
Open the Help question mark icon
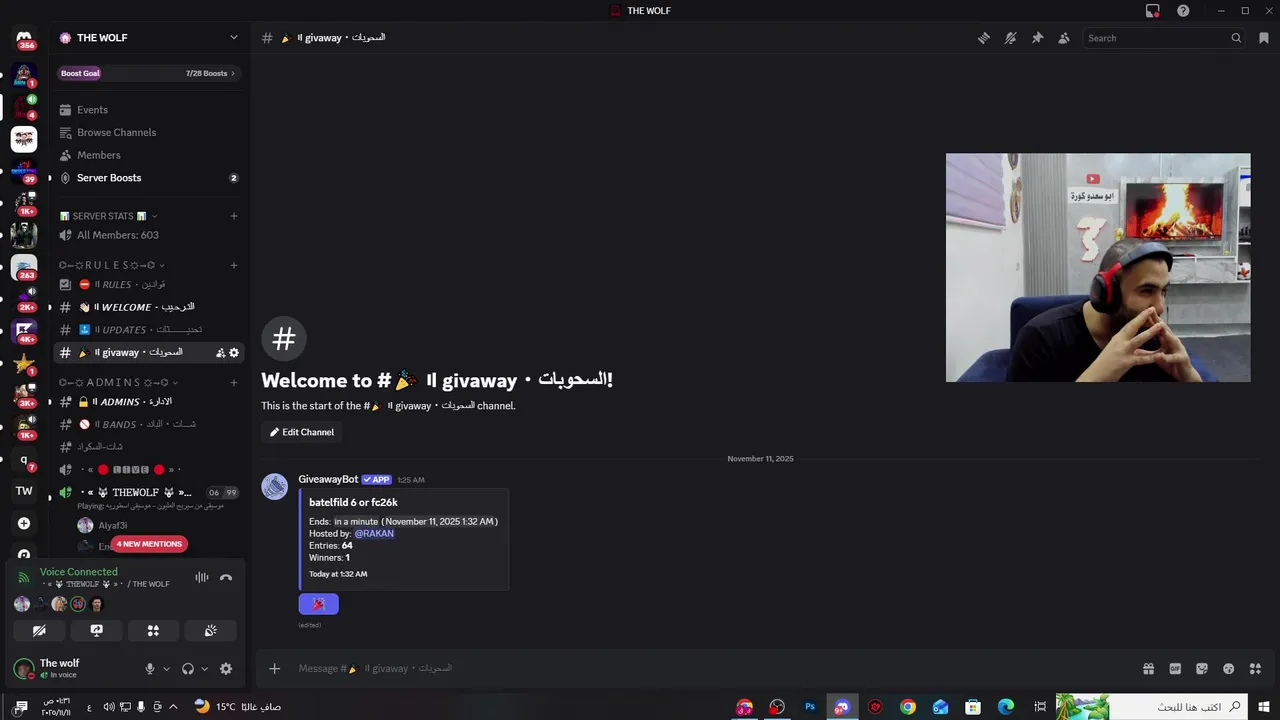coord(1183,10)
